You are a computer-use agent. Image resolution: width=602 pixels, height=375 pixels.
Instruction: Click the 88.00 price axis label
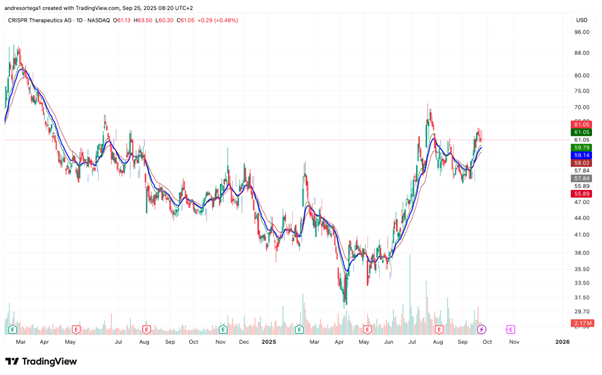coord(582,53)
